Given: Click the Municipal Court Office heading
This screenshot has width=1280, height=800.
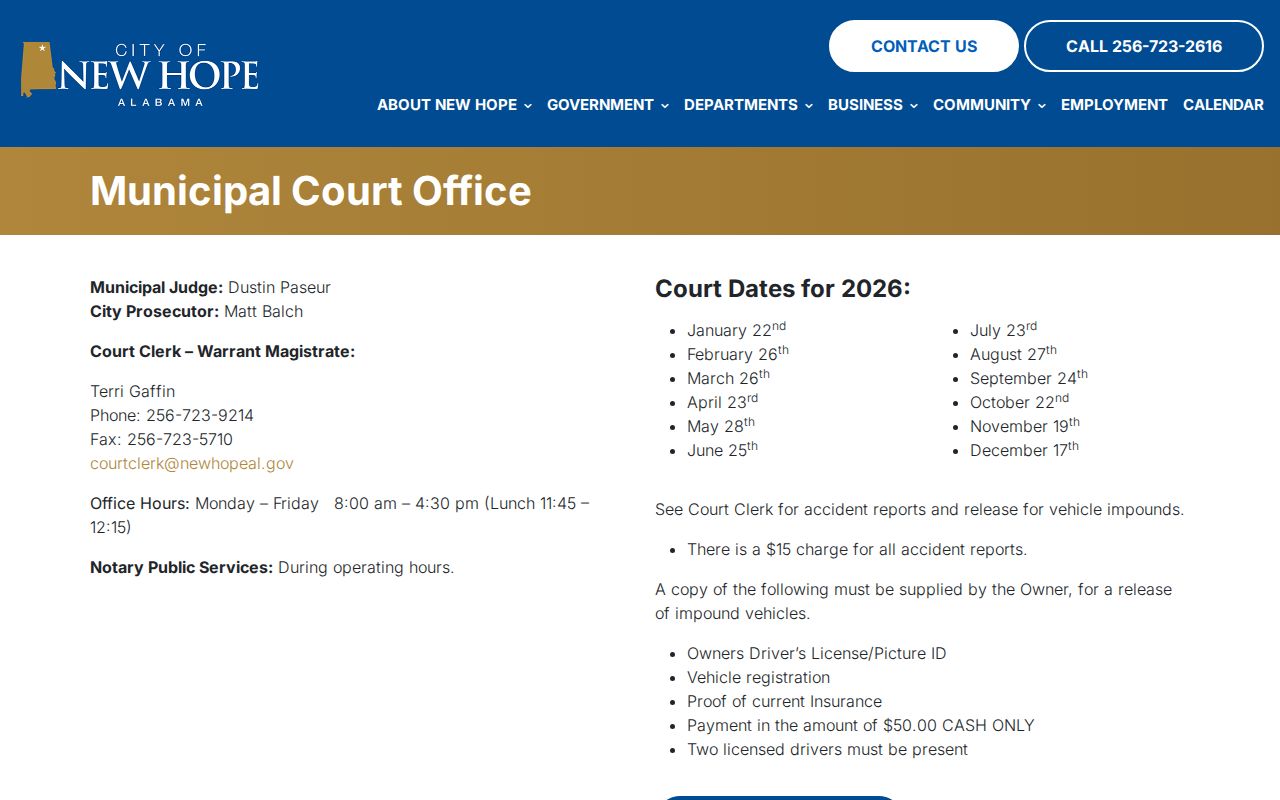Looking at the screenshot, I should (310, 191).
